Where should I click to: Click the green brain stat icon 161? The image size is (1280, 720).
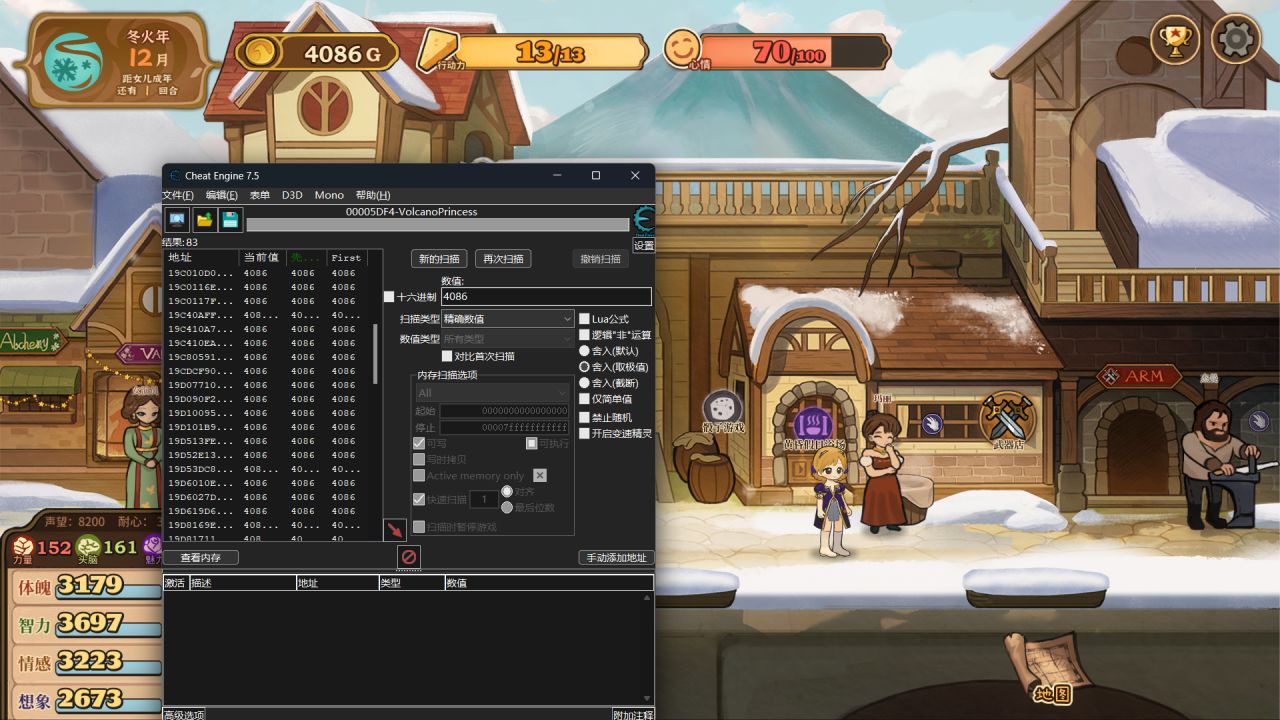coord(88,547)
